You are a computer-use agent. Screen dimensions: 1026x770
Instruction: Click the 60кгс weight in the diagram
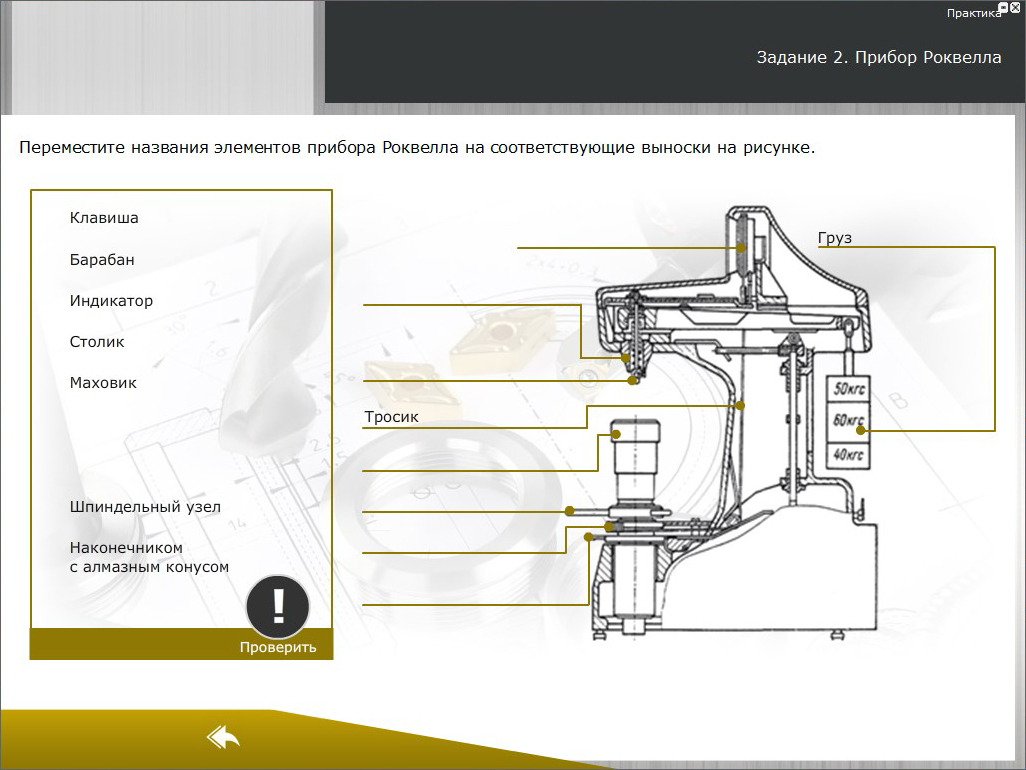coord(849,420)
